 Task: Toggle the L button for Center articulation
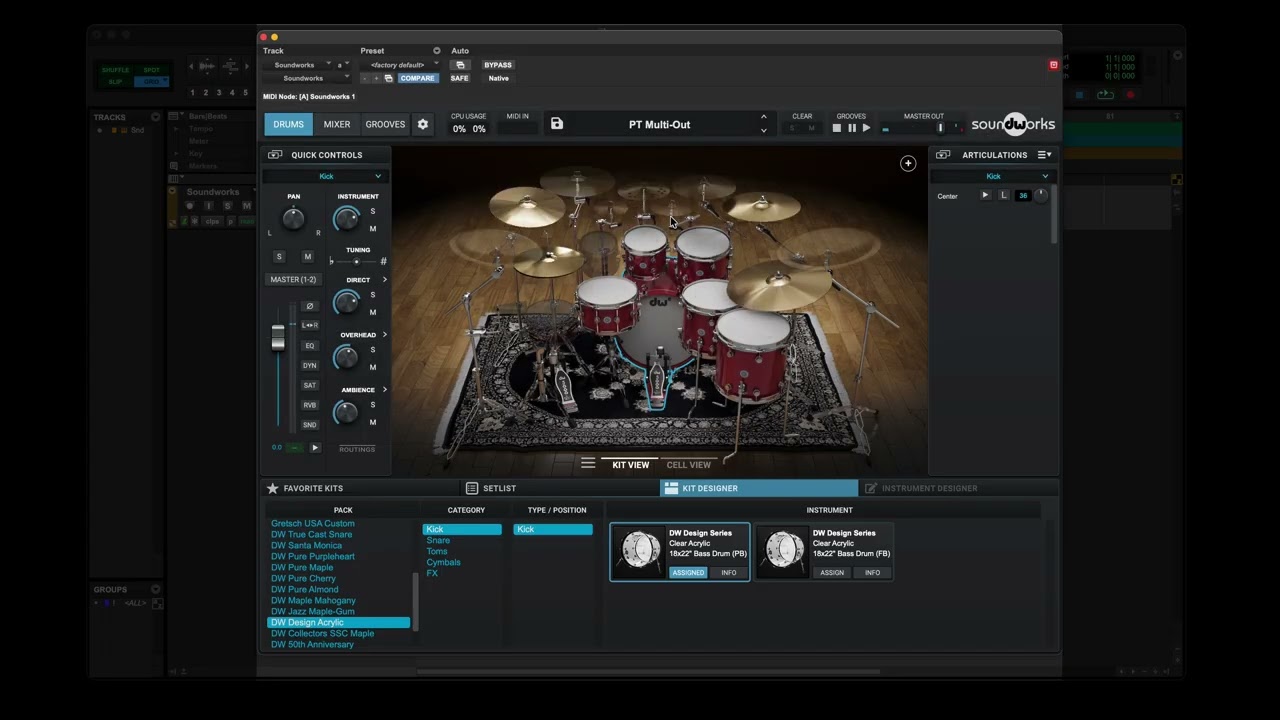[1004, 196]
